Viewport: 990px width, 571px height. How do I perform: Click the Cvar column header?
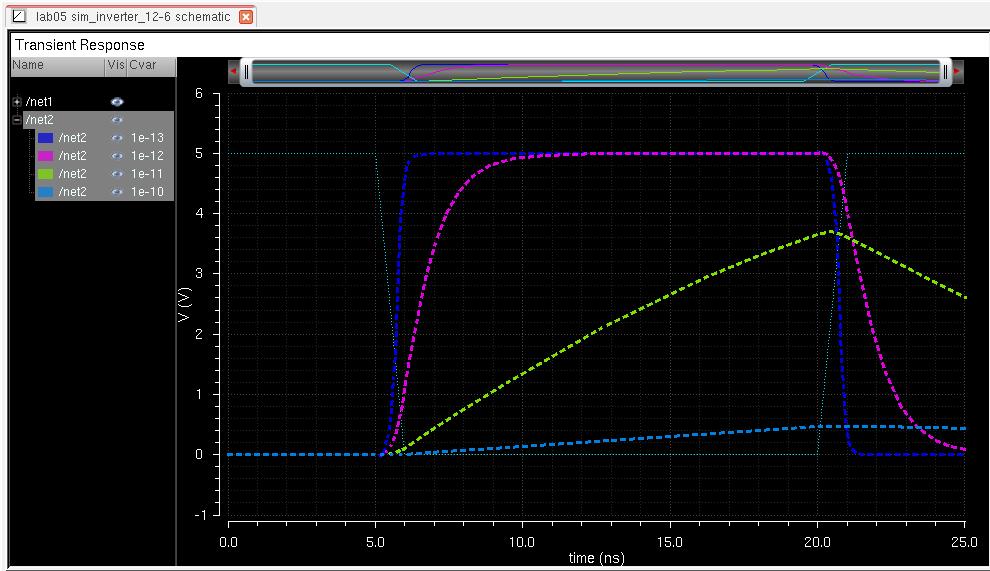pyautogui.click(x=143, y=65)
